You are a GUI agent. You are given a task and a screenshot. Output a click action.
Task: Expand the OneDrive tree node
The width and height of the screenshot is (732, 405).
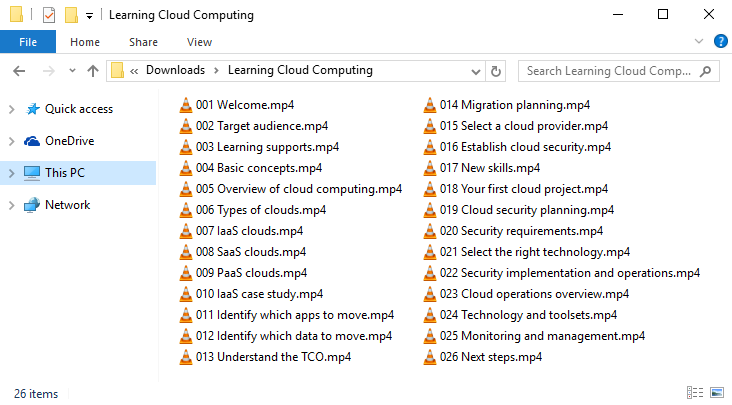coord(11,141)
